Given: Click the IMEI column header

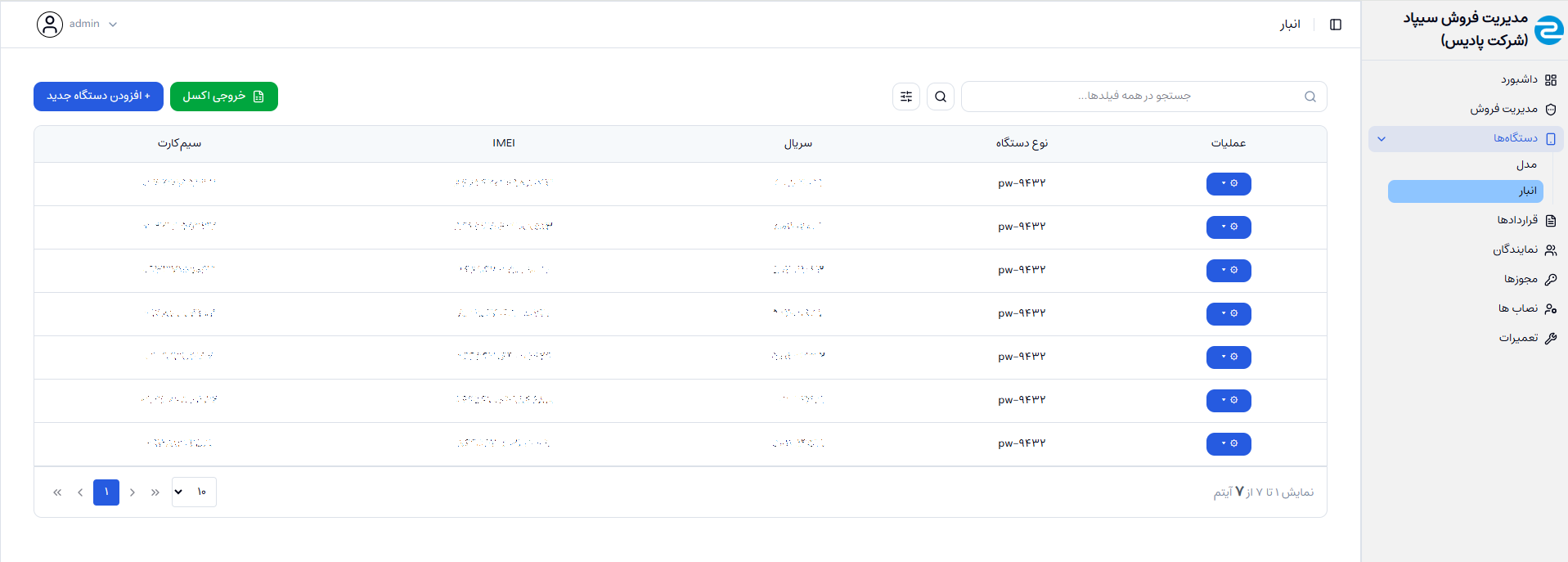Looking at the screenshot, I should pos(504,143).
